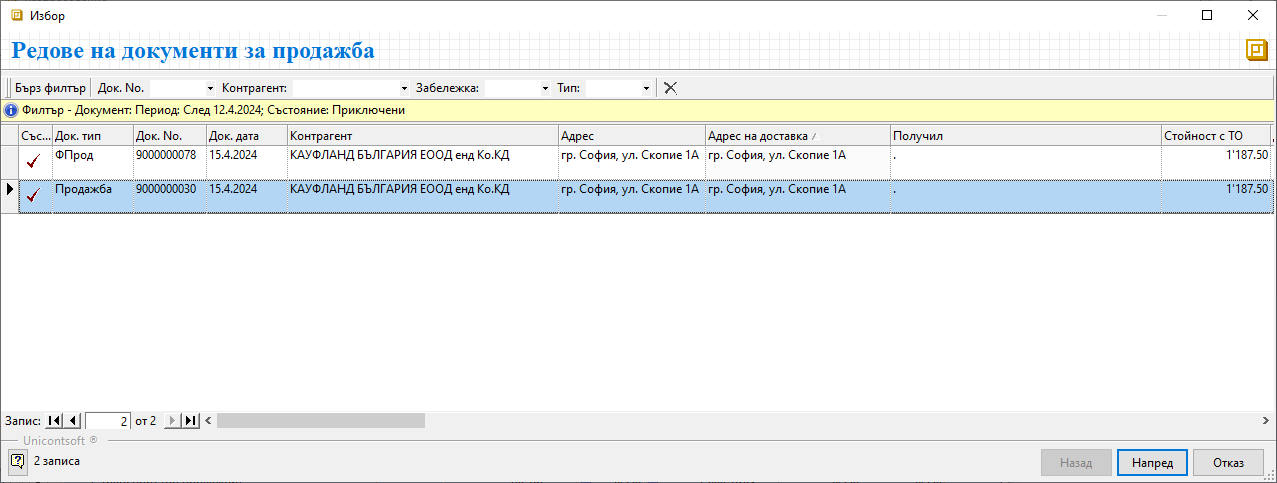Click the blue filter info icon
The height and width of the screenshot is (483, 1277).
click(x=11, y=110)
